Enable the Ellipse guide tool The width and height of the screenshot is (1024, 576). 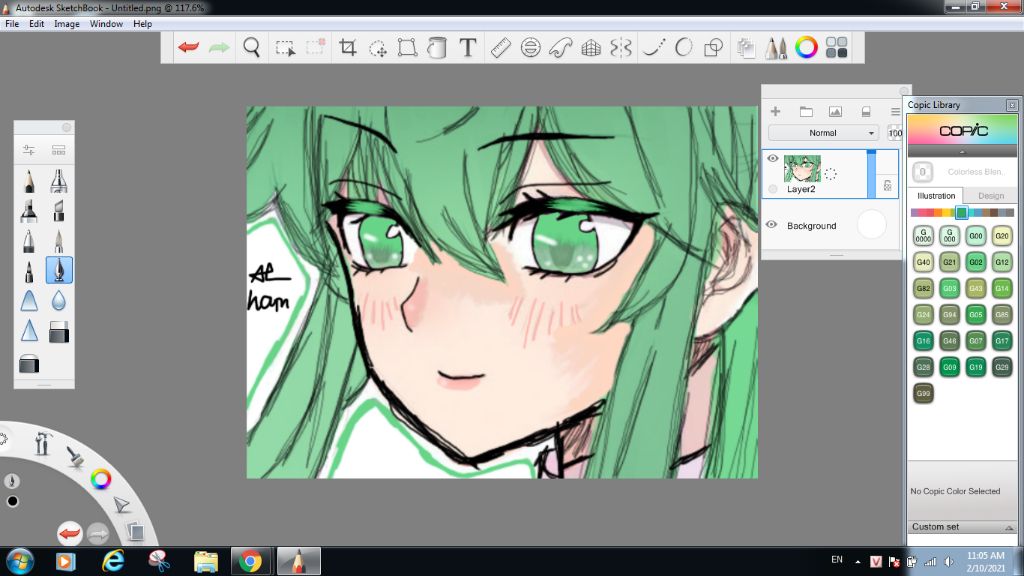(x=530, y=47)
